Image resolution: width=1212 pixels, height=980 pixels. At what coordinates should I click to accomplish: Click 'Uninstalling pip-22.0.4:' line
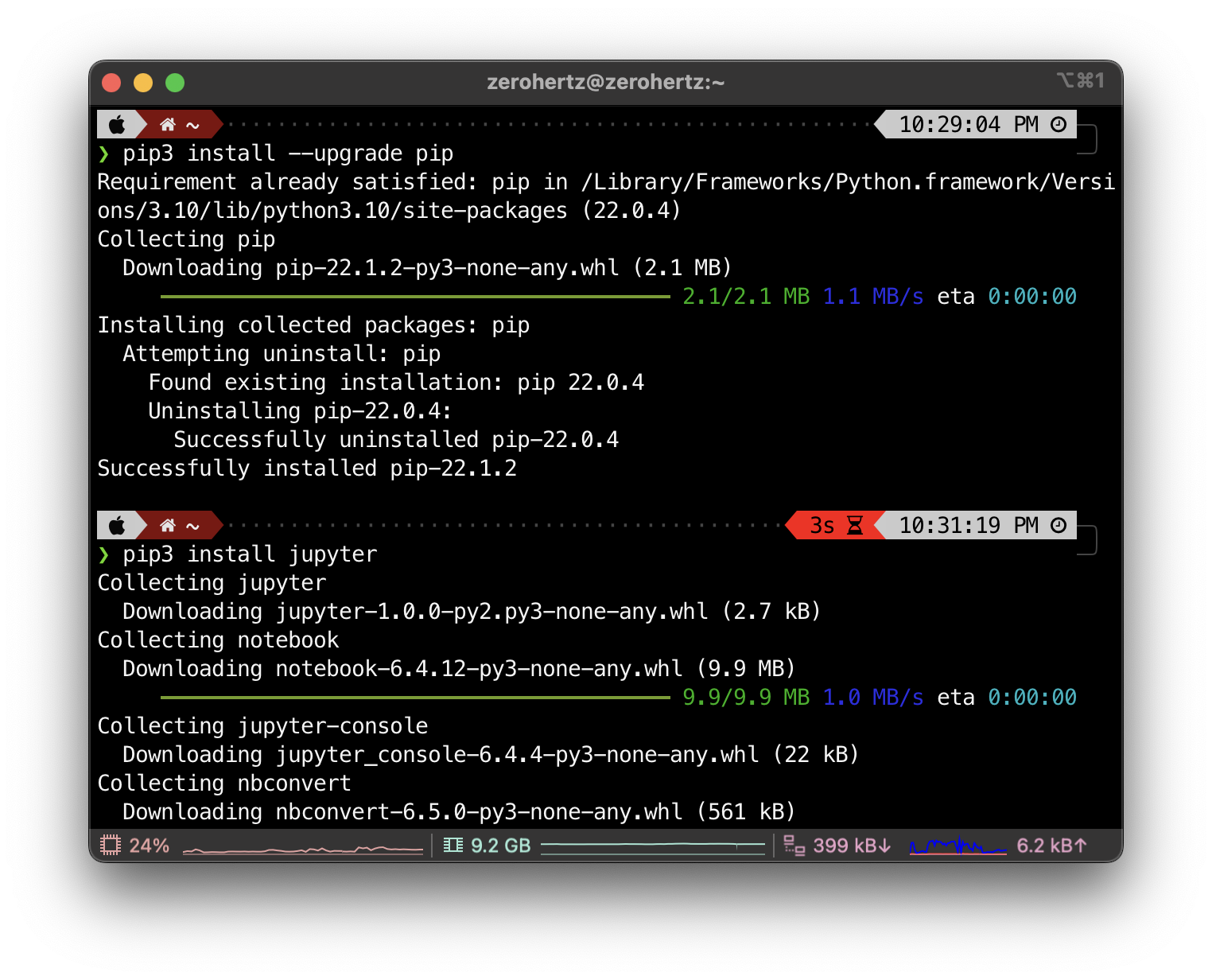301,410
